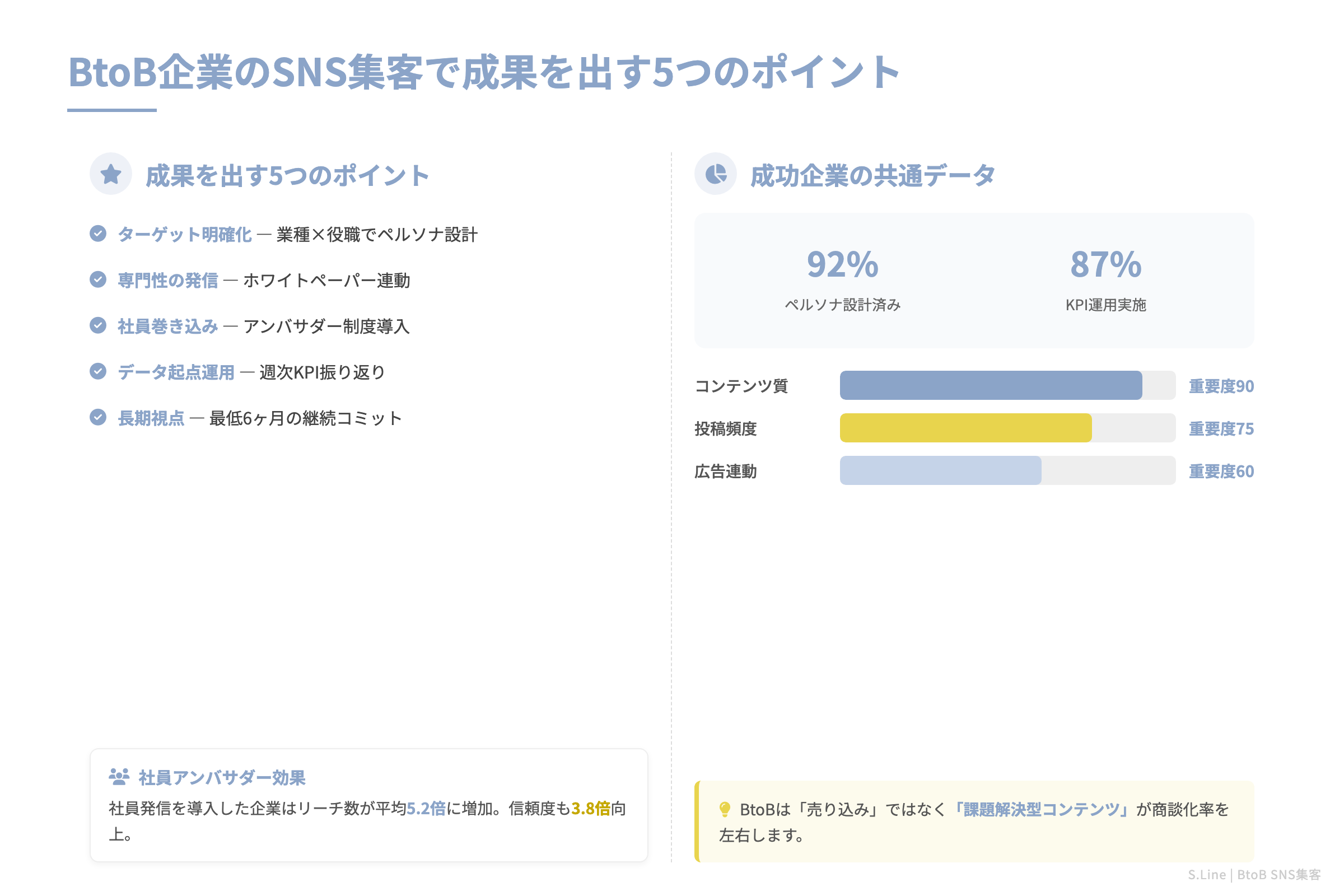The width and height of the screenshot is (1344, 896).
Task: Select the 社員巻き込み text link
Action: [167, 326]
